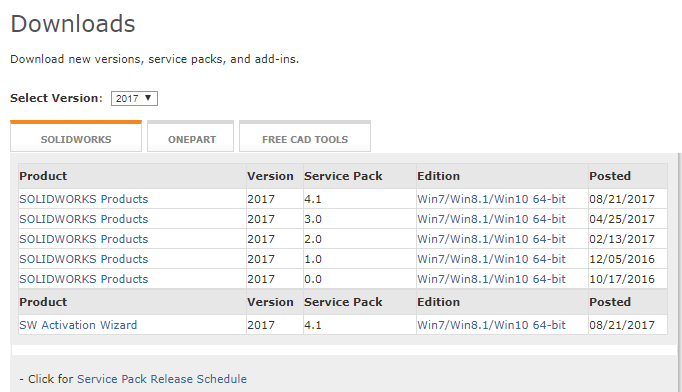Open SOLIDWORKS Products link for service pack 1.0
682x392 pixels.
[84, 259]
